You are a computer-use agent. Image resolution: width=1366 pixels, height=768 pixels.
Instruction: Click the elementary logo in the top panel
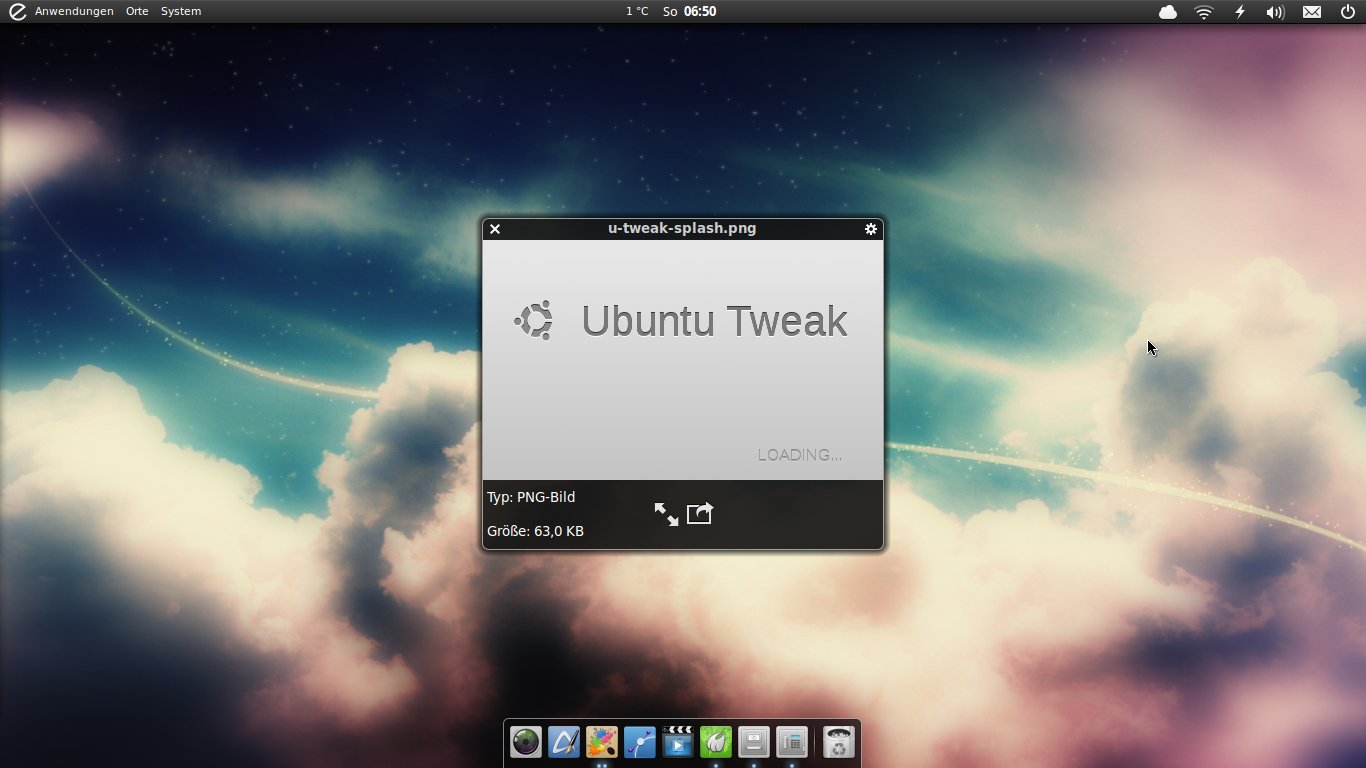pos(17,11)
